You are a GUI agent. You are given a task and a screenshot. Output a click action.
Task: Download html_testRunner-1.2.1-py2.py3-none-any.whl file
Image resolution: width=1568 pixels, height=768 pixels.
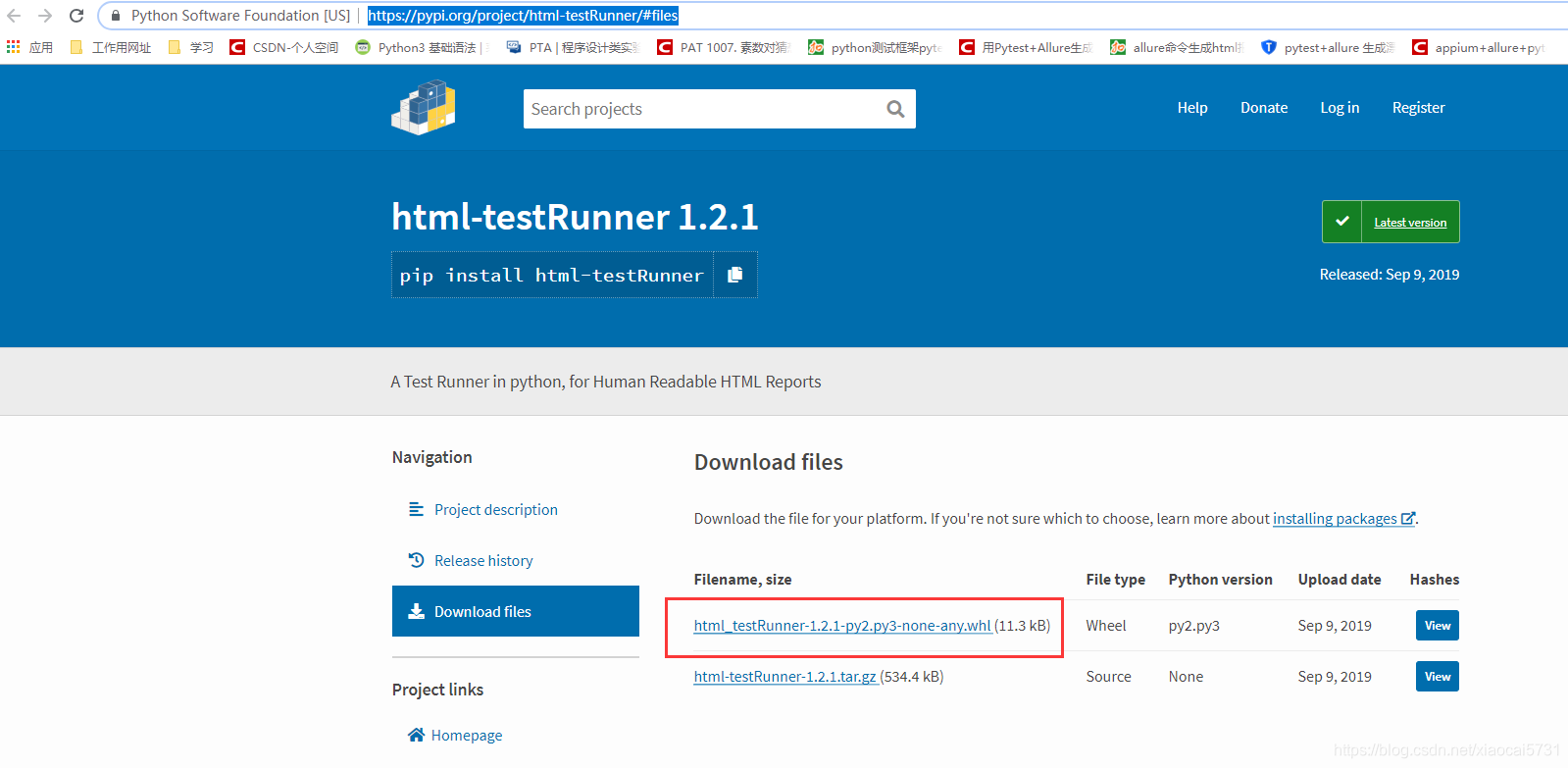click(842, 625)
